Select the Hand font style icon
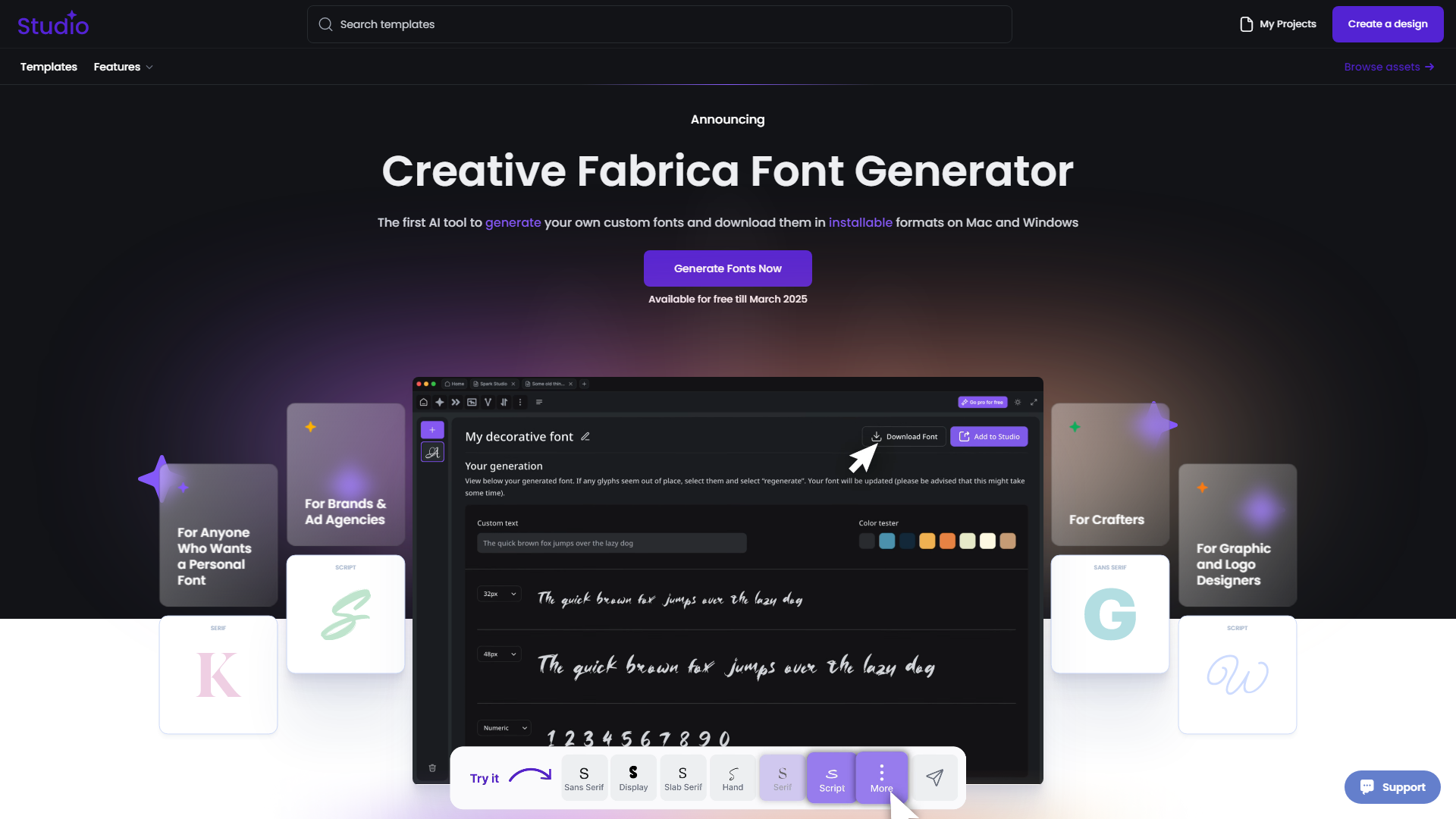 click(732, 777)
